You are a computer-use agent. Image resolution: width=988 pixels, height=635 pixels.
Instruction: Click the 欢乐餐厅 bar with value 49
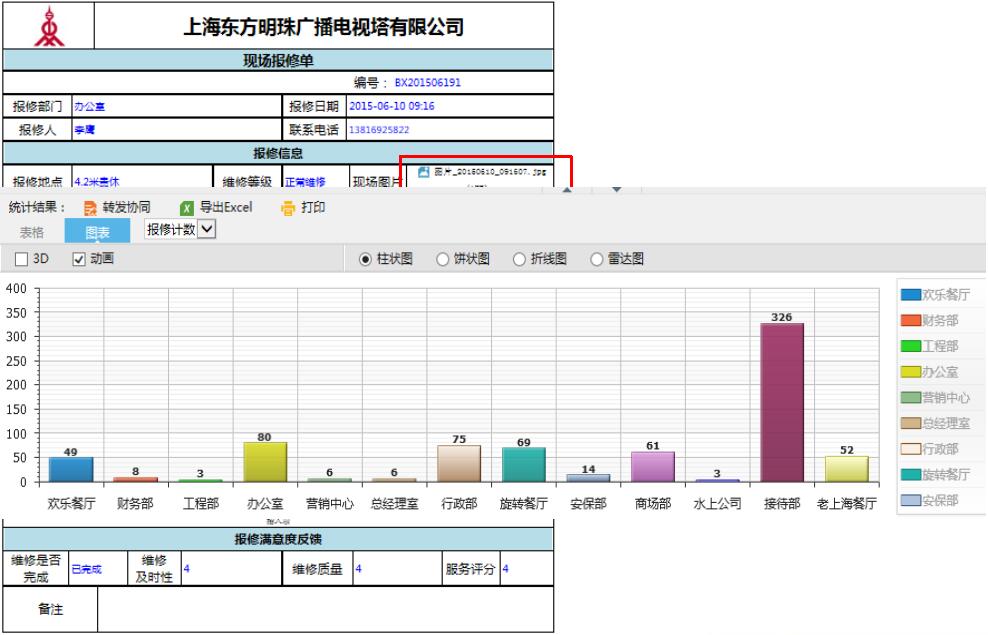coord(71,470)
